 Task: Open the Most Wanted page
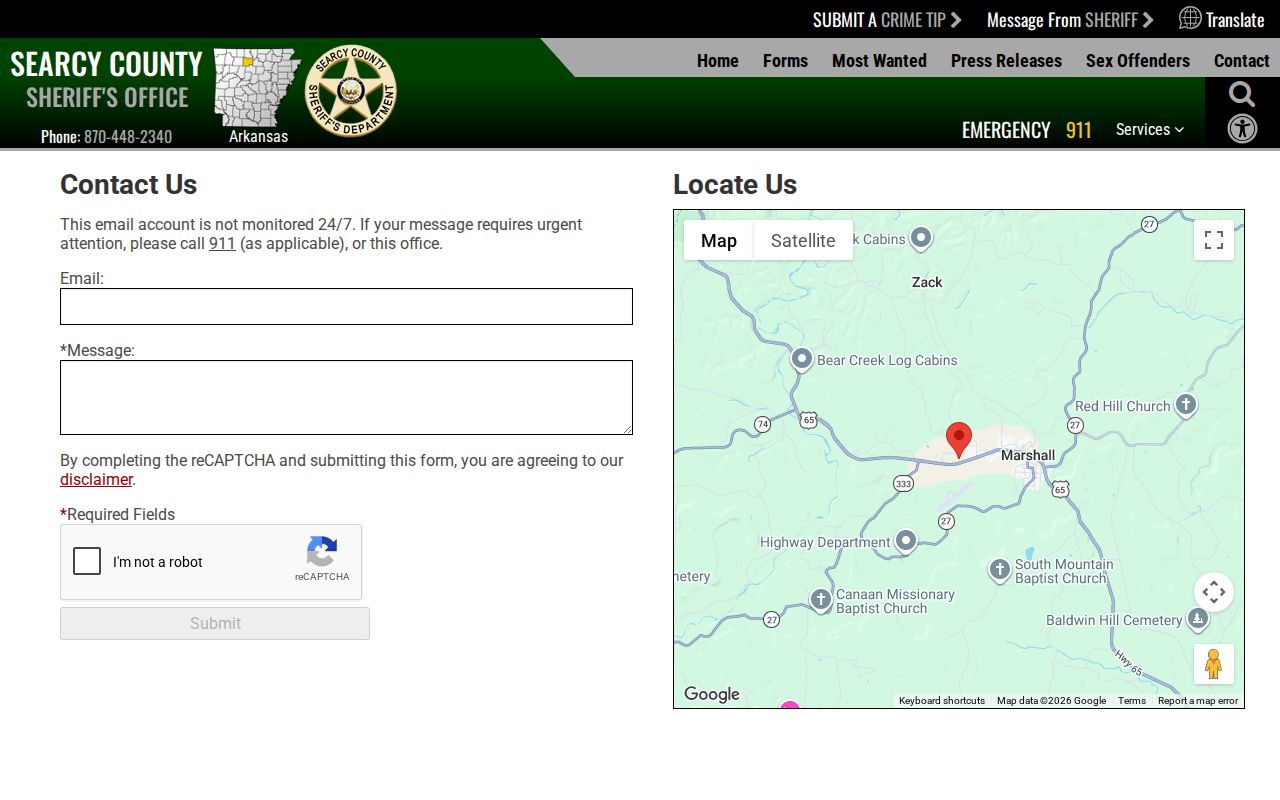[x=879, y=60]
